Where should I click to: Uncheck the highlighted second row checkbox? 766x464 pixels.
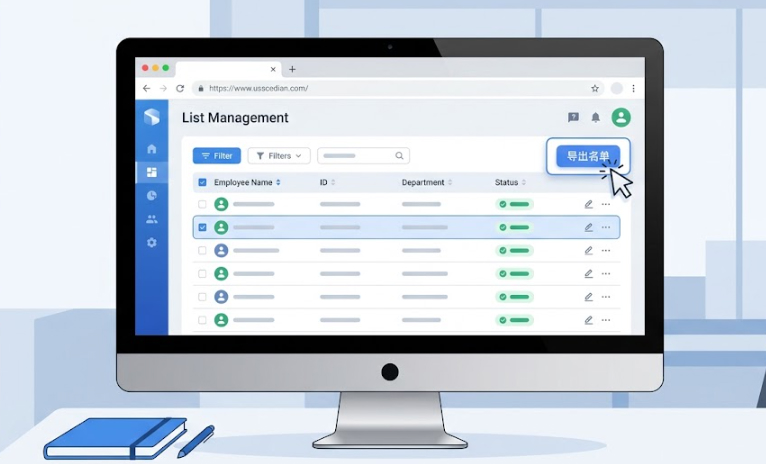(202, 227)
